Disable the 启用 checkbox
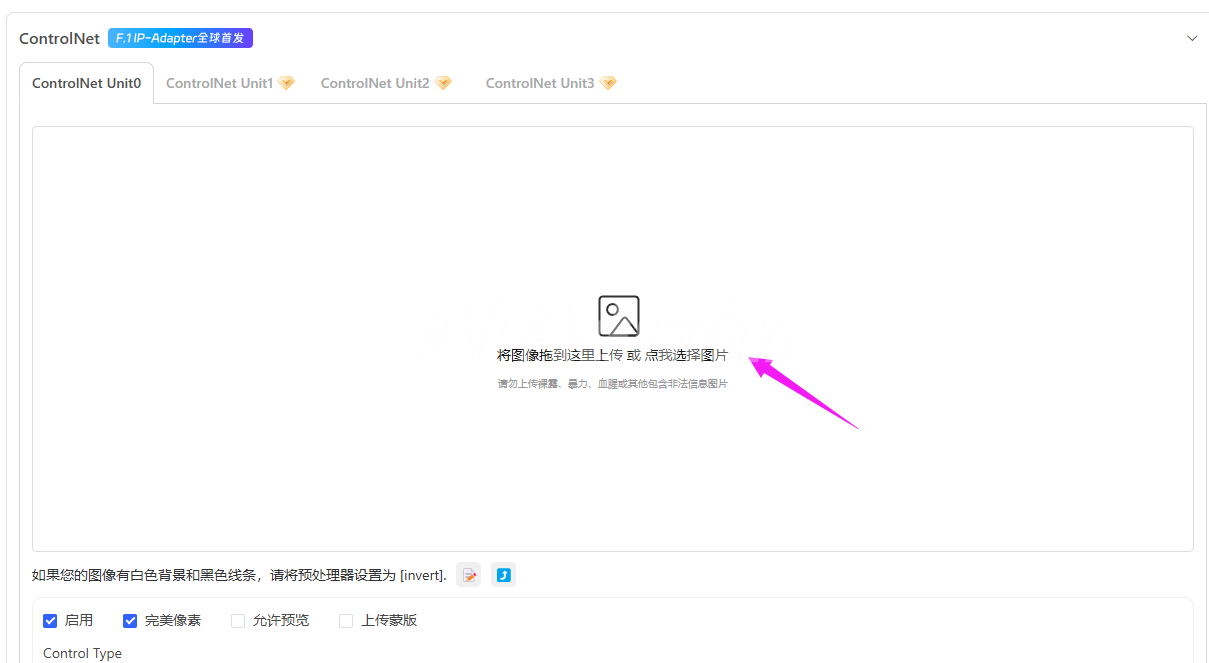 point(50,621)
